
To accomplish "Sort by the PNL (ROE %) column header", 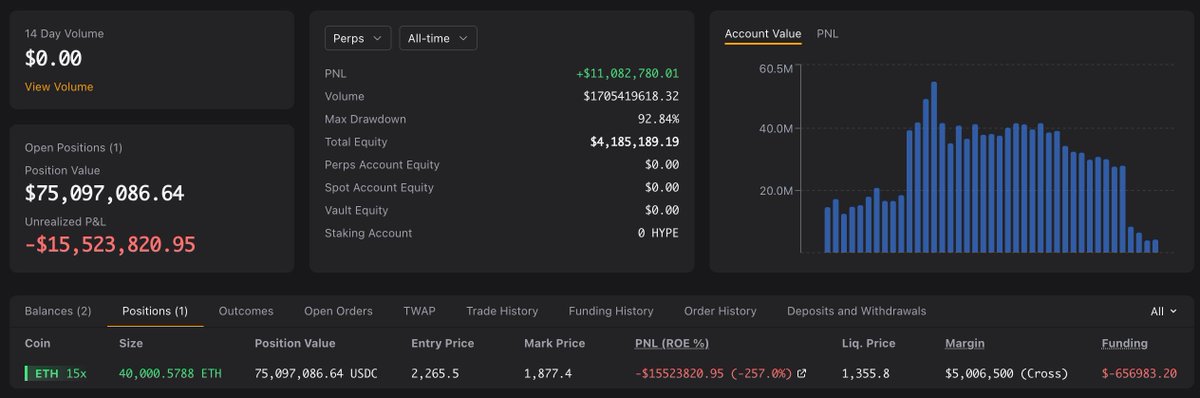I will (x=672, y=343).
